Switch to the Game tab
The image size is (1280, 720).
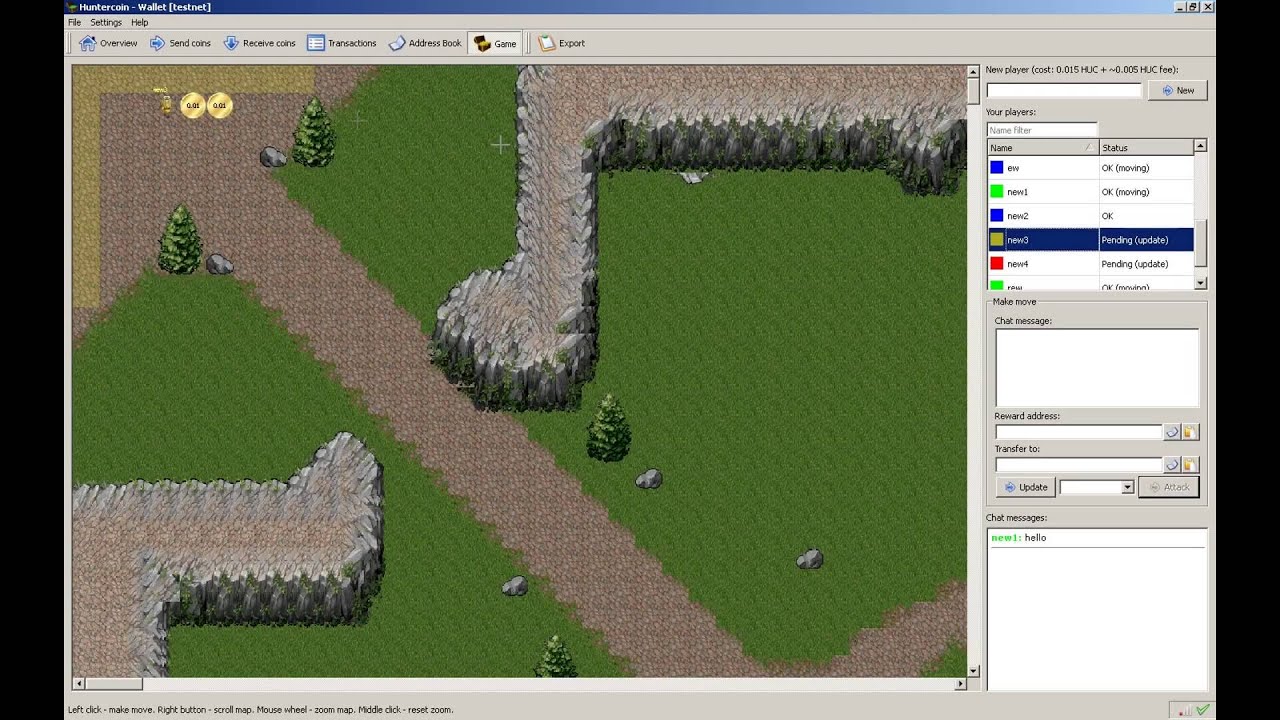[x=495, y=43]
